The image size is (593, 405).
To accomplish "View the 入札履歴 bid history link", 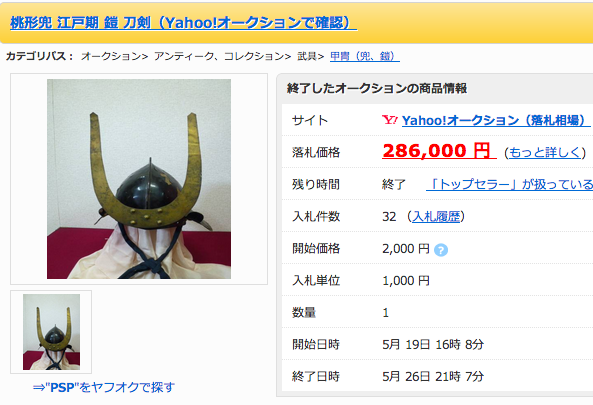I will click(x=436, y=217).
